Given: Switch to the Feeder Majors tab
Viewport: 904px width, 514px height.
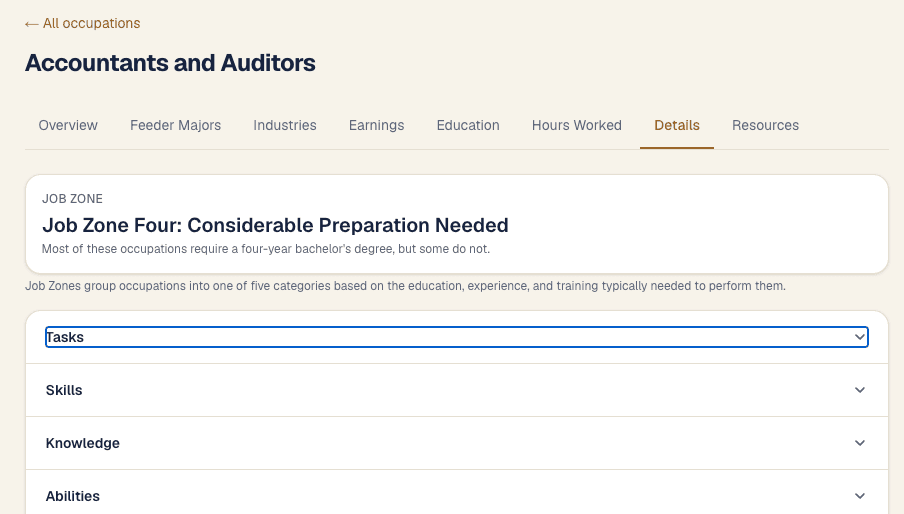Looking at the screenshot, I should click(x=175, y=125).
